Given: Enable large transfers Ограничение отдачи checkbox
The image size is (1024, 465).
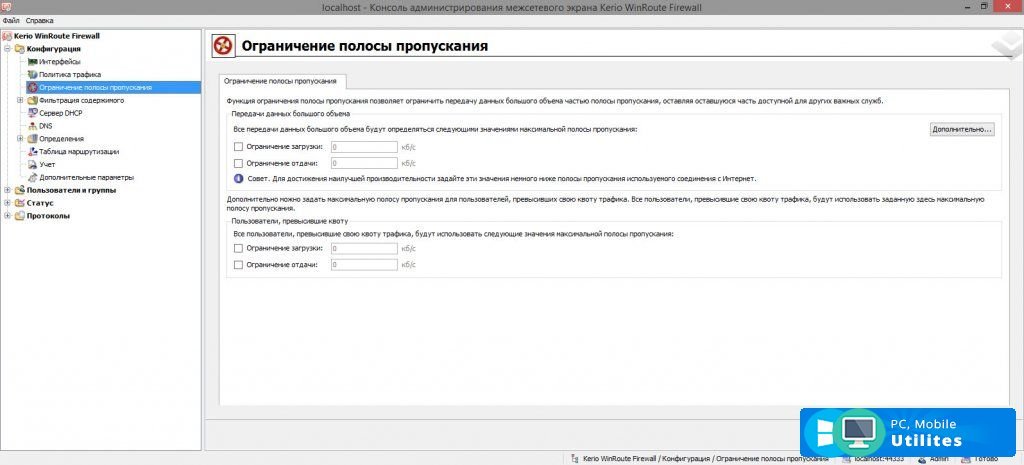Looking at the screenshot, I should [238, 163].
